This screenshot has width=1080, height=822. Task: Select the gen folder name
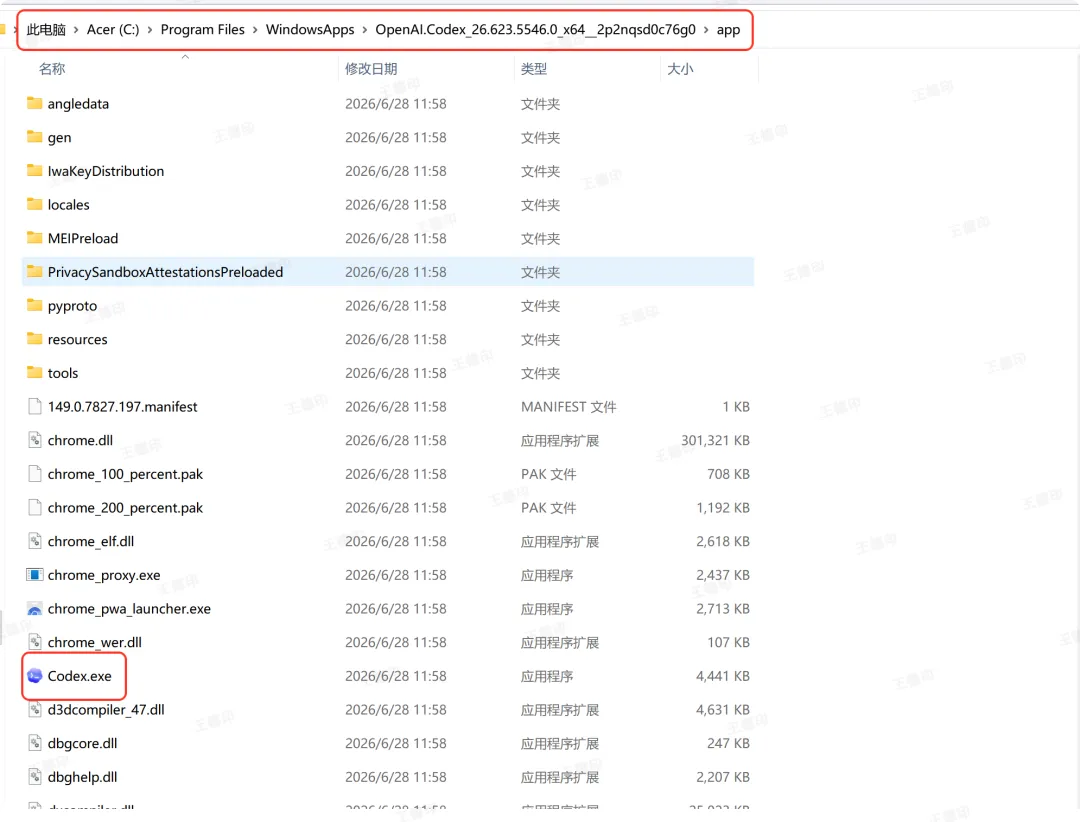pyautogui.click(x=59, y=138)
